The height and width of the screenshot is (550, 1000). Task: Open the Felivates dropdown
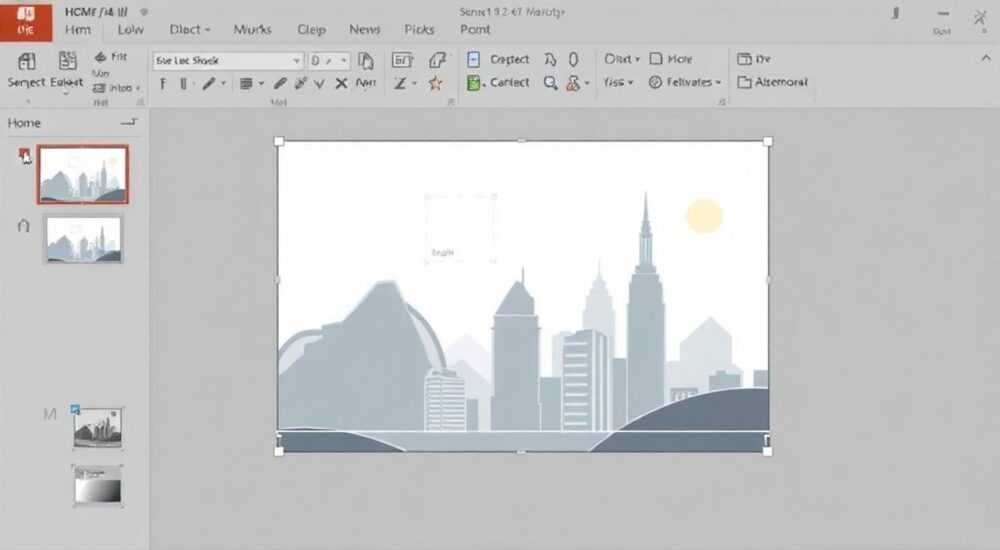coord(685,82)
